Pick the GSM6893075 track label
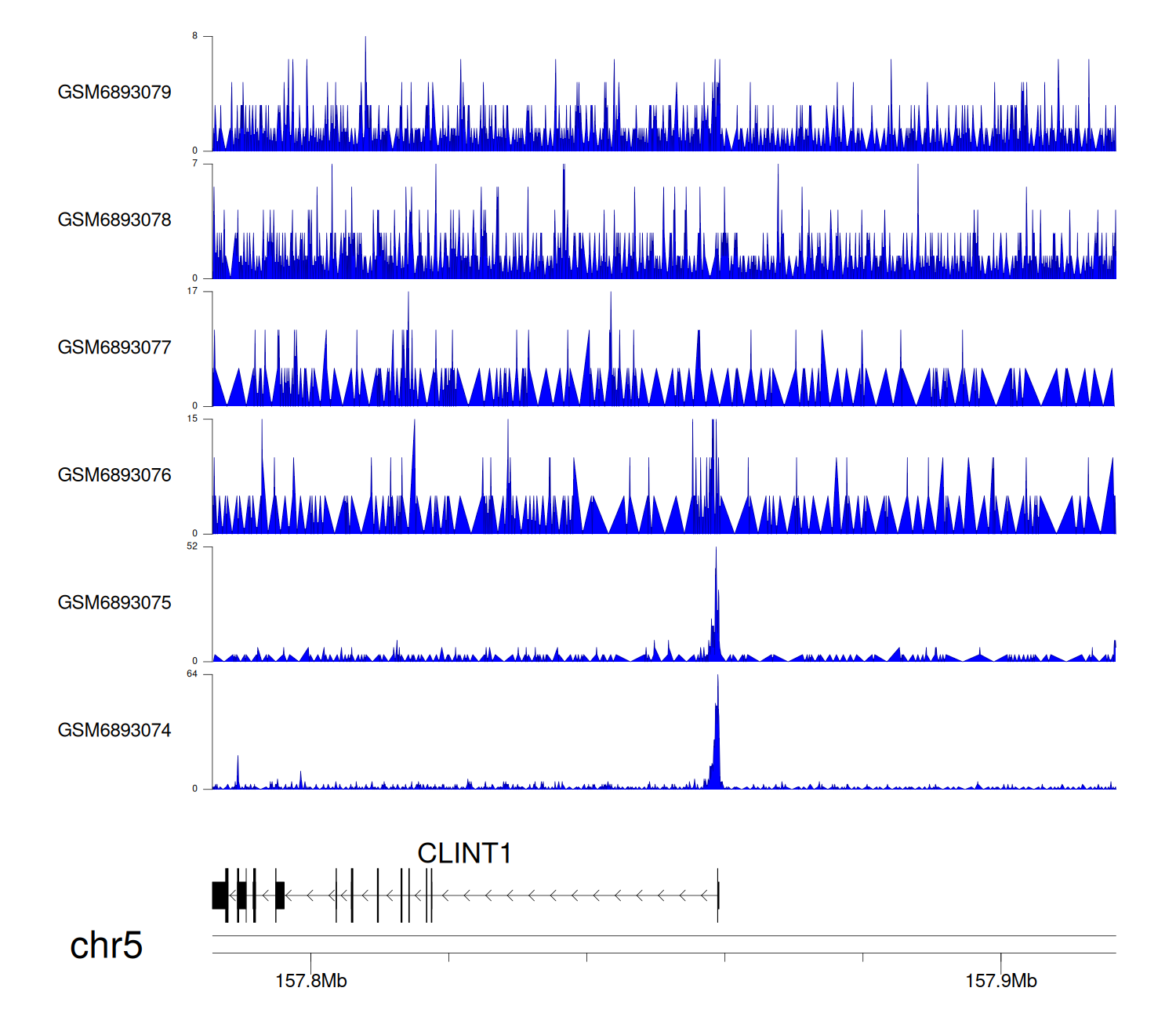 (114, 603)
